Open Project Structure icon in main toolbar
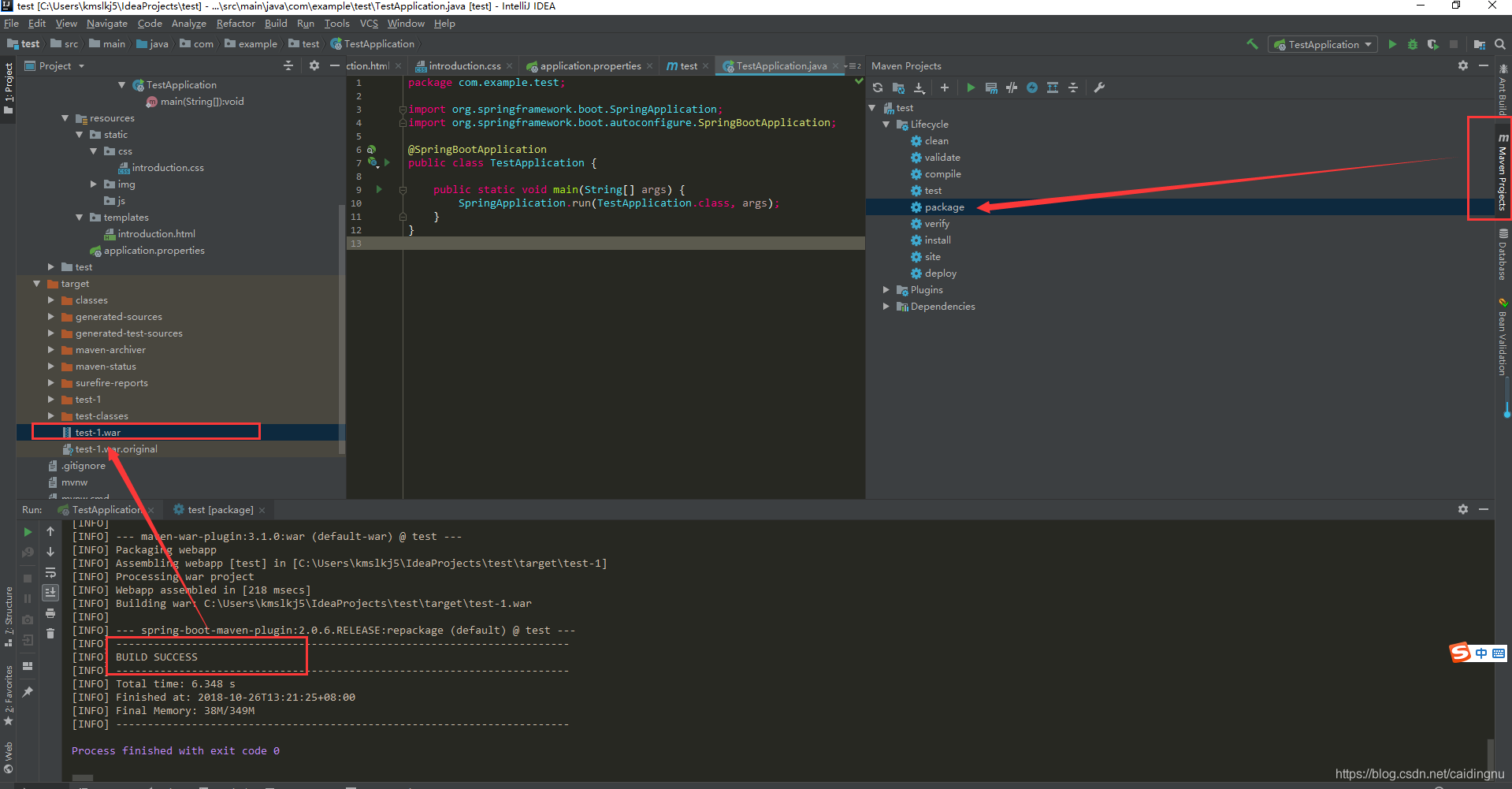Screen dimensions: 1512x789 [x=1480, y=44]
